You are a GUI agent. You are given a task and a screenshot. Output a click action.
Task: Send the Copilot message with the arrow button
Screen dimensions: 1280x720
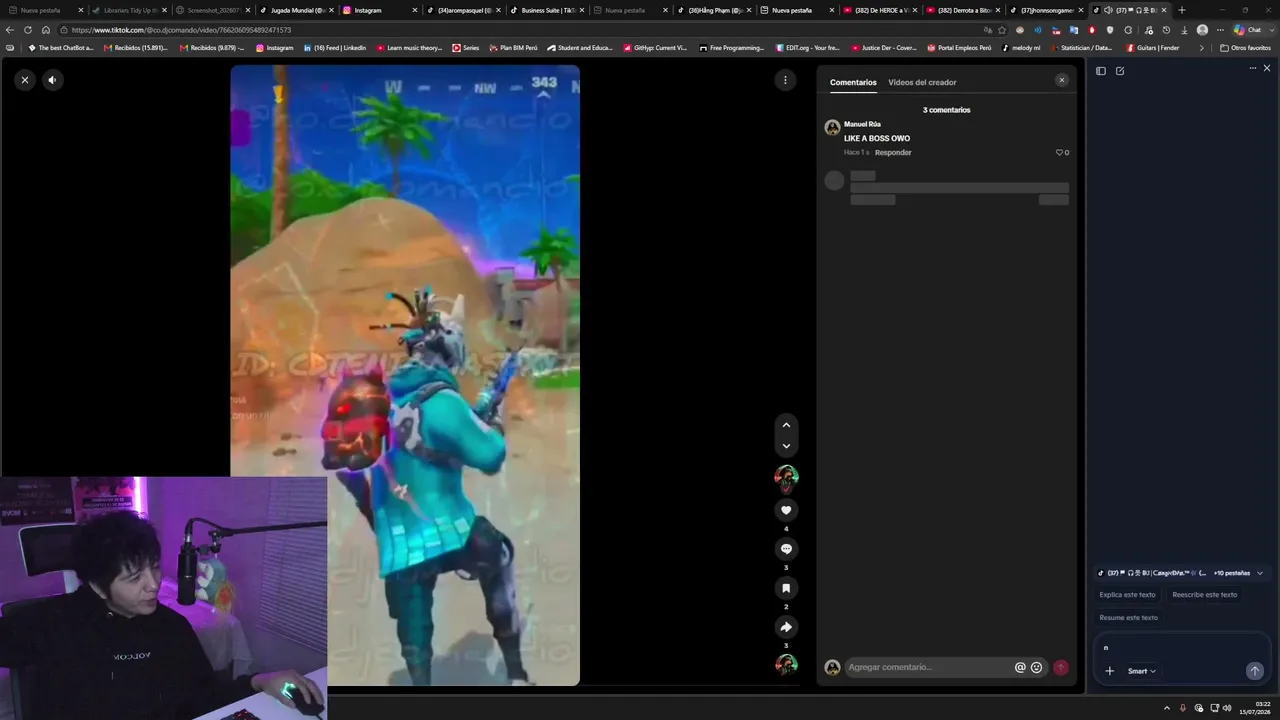pos(1254,671)
